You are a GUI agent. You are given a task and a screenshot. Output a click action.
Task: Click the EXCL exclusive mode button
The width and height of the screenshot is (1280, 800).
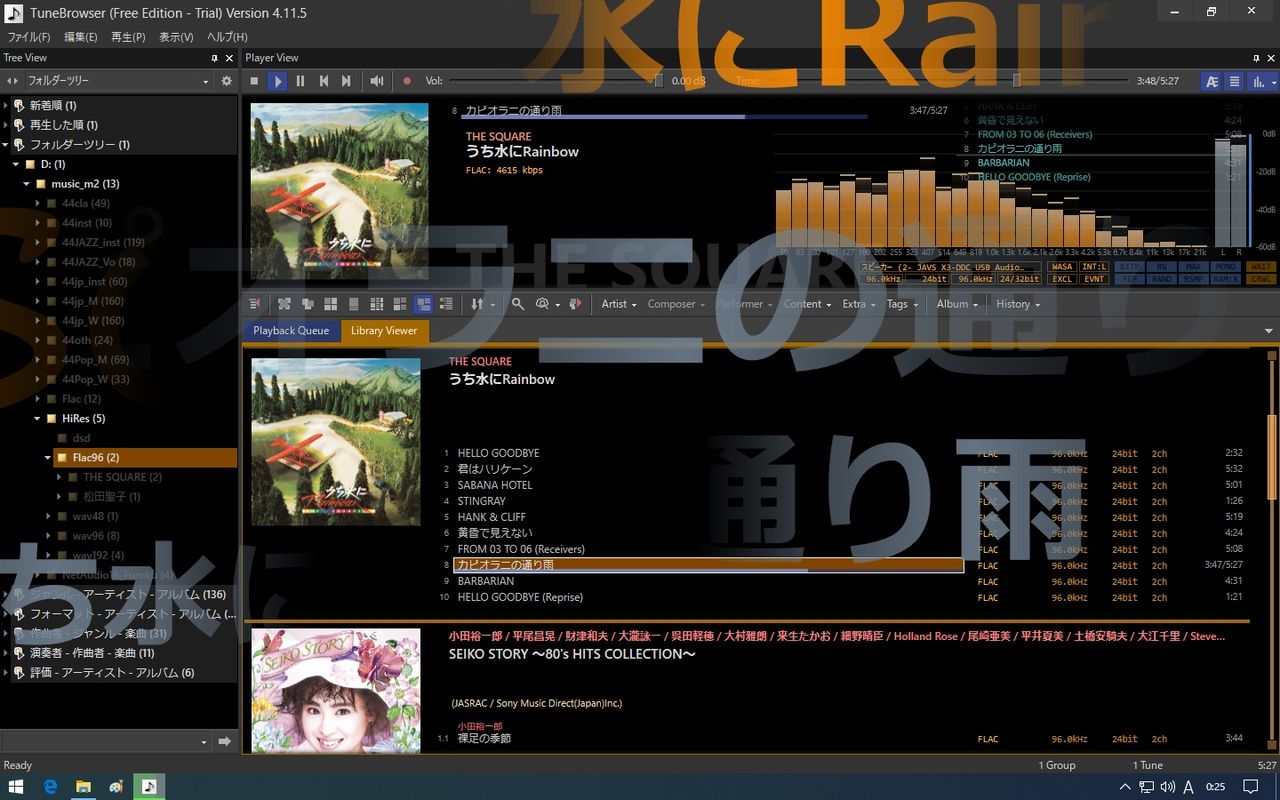1062,279
